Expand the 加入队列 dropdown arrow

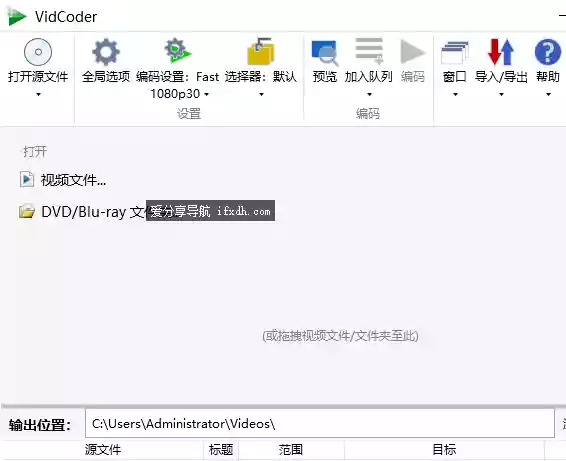tap(369, 95)
